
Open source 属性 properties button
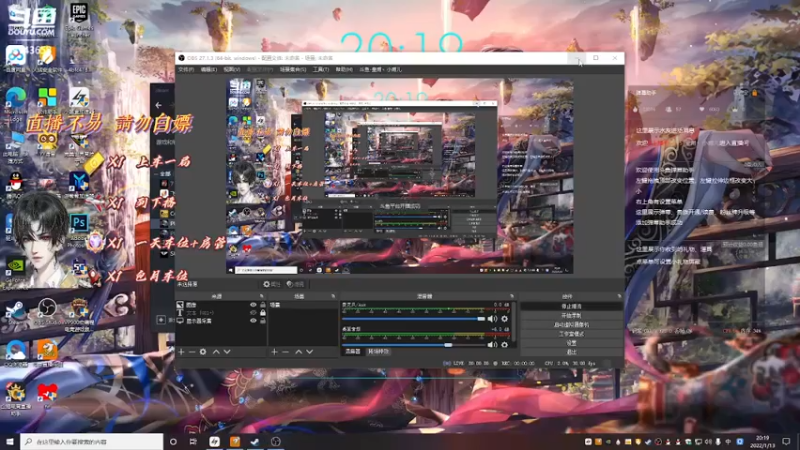pyautogui.click(x=272, y=284)
